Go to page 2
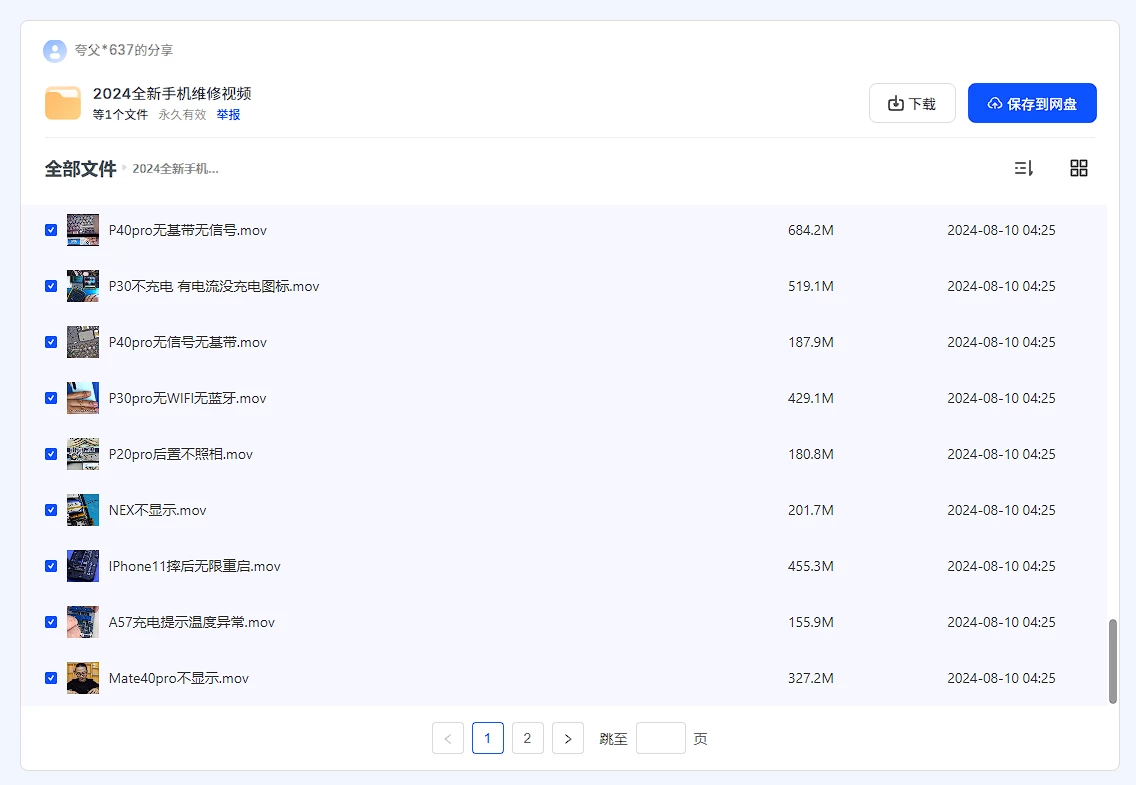 (527, 739)
